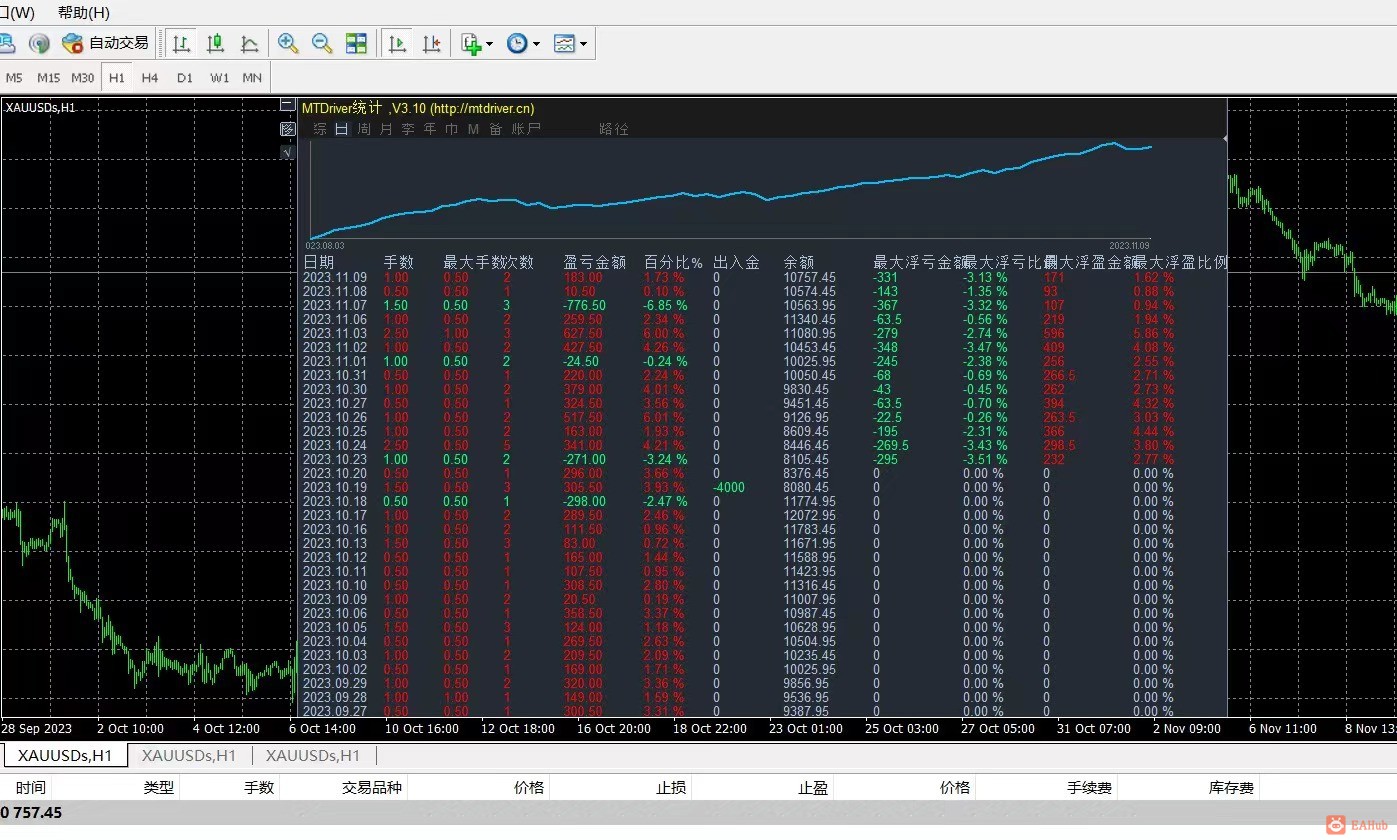Screen dimensions: 1397x840
Task: Select the second XAUUSDs,H1 chart tab
Action: click(x=189, y=755)
